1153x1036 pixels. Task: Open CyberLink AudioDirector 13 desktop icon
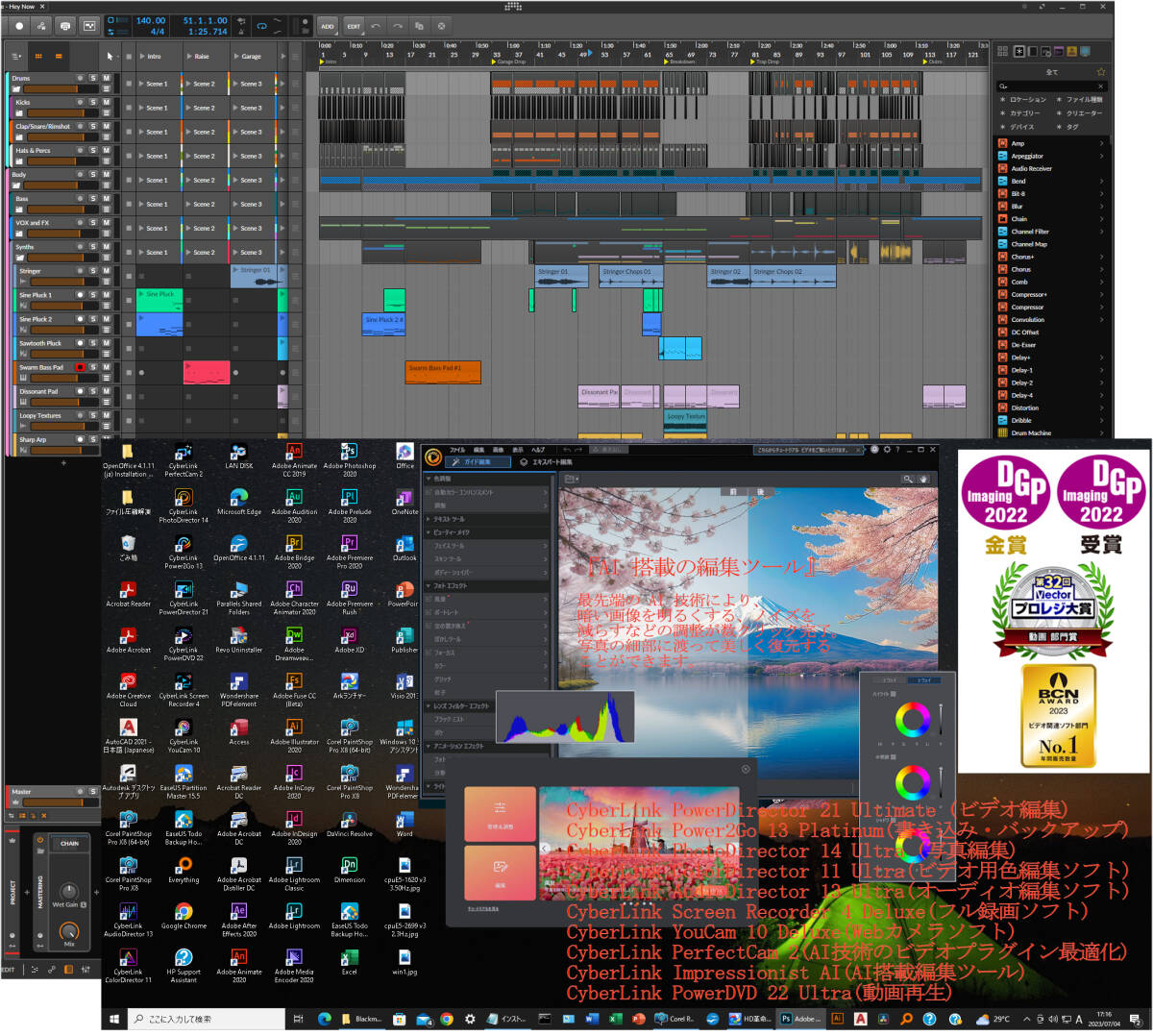(128, 921)
